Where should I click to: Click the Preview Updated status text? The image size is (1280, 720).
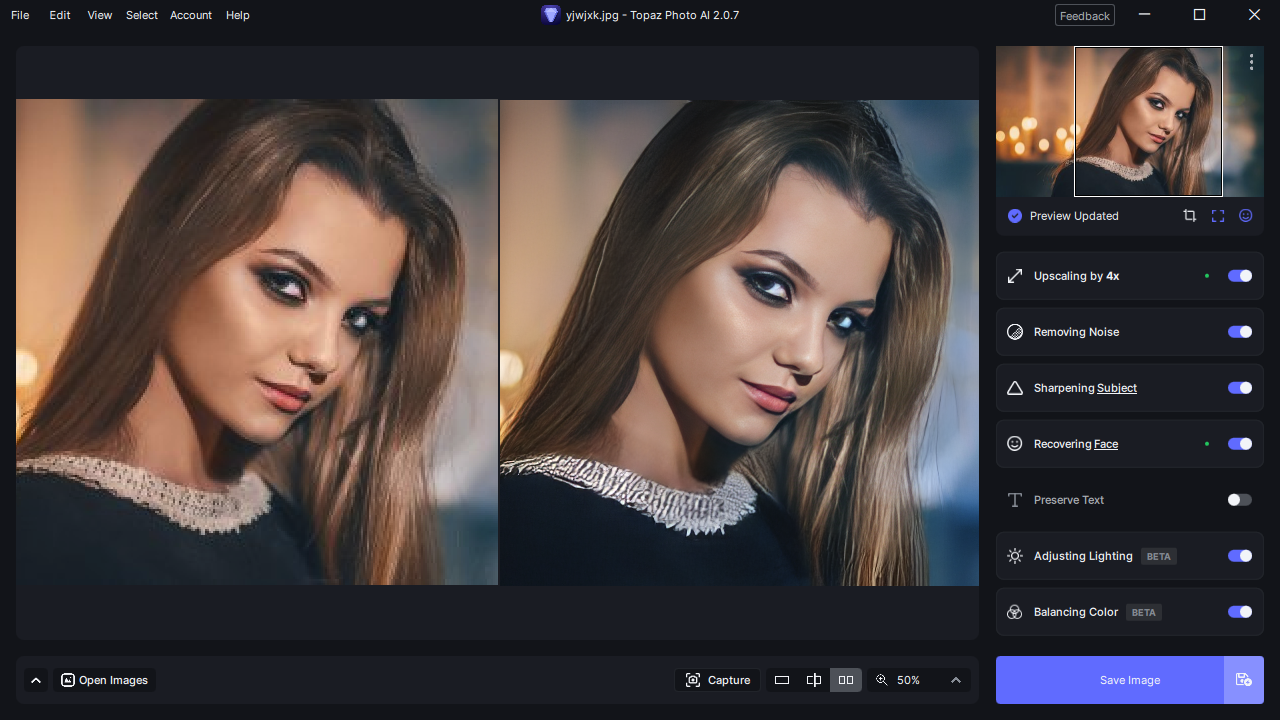(x=1074, y=216)
